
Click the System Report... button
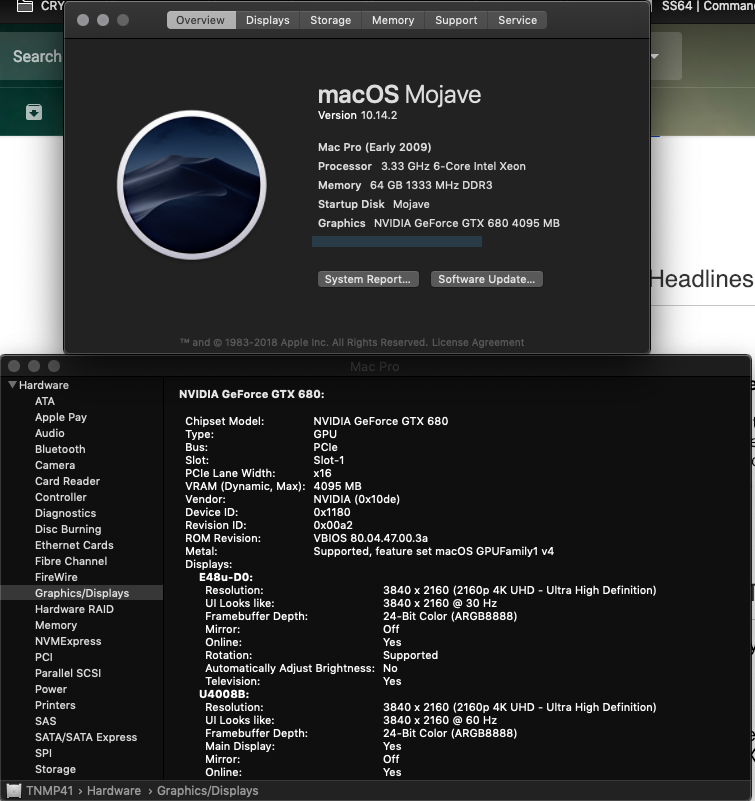pyautogui.click(x=368, y=279)
